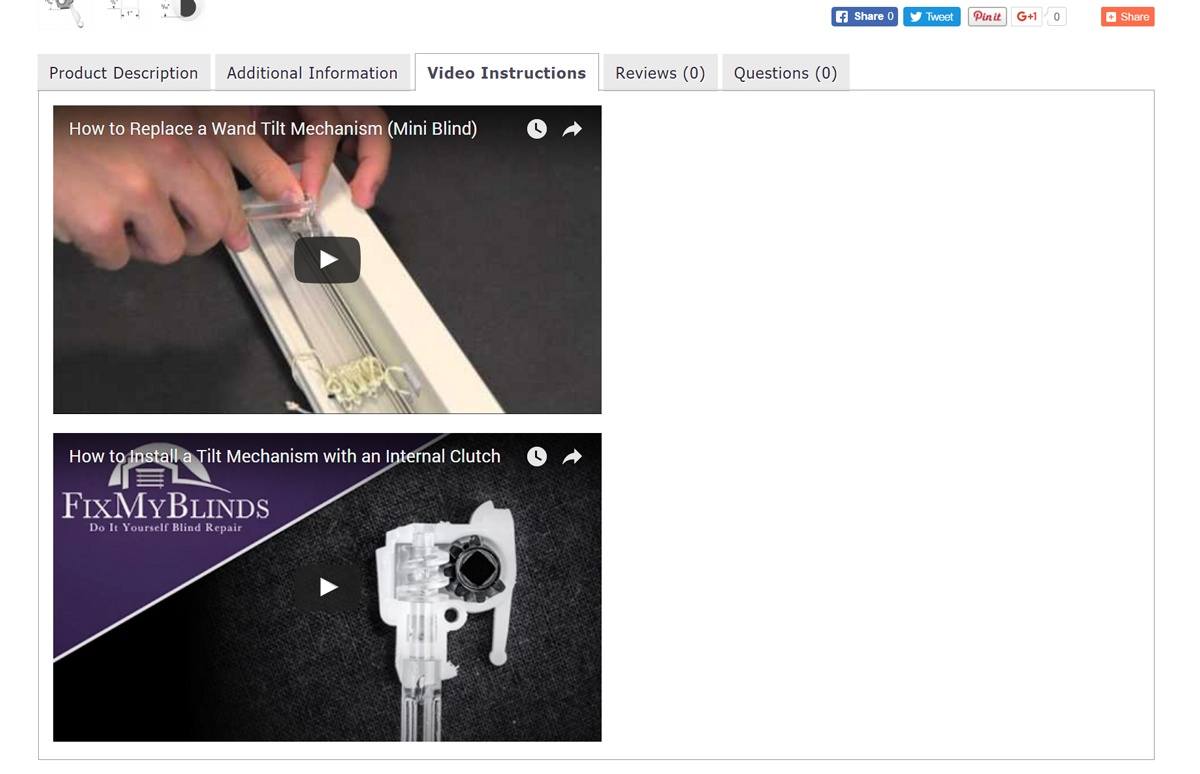Open the 'How to Install a Tilt Mechanism' title link
The image size is (1200, 774).
[285, 456]
